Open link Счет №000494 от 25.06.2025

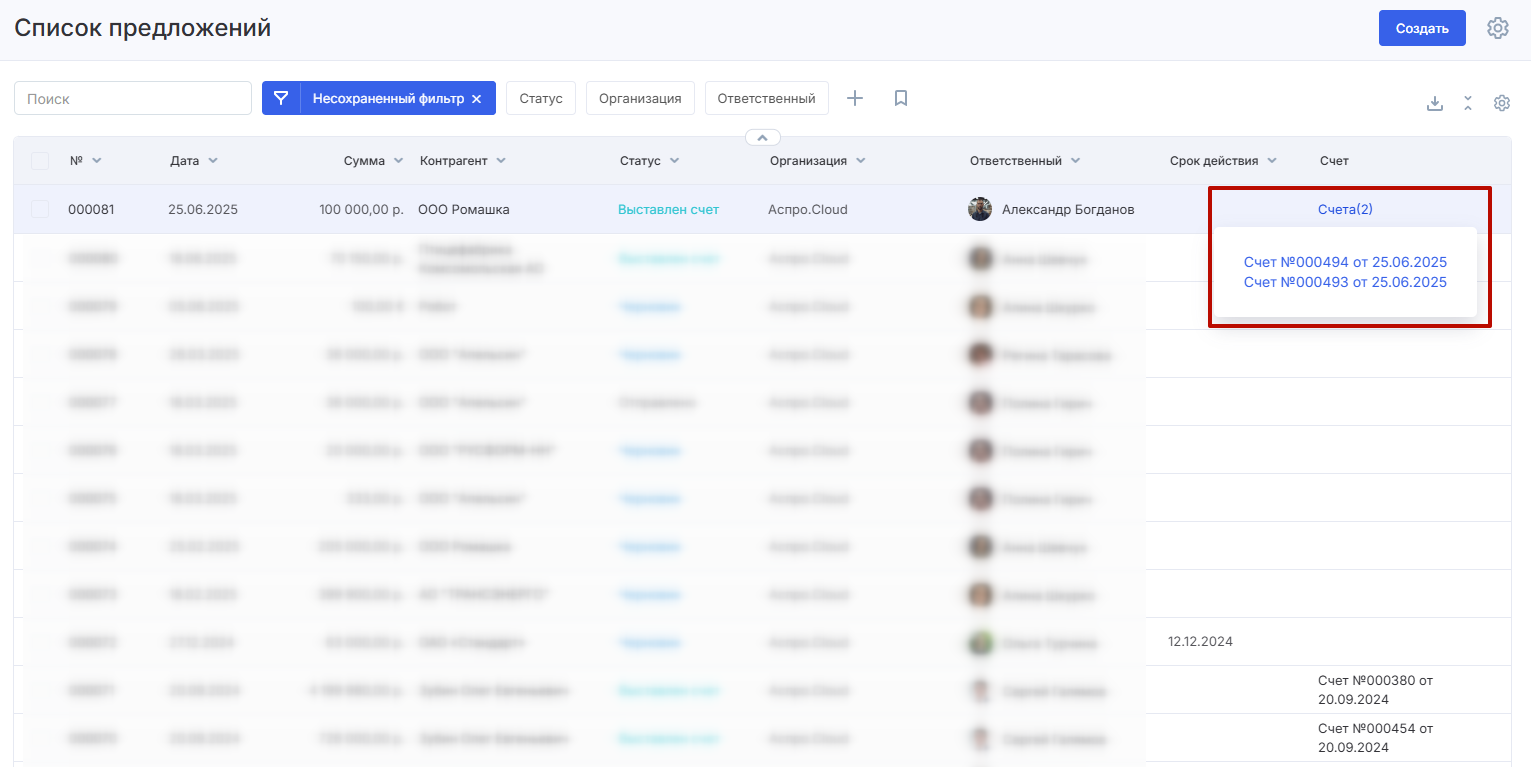(x=1345, y=262)
